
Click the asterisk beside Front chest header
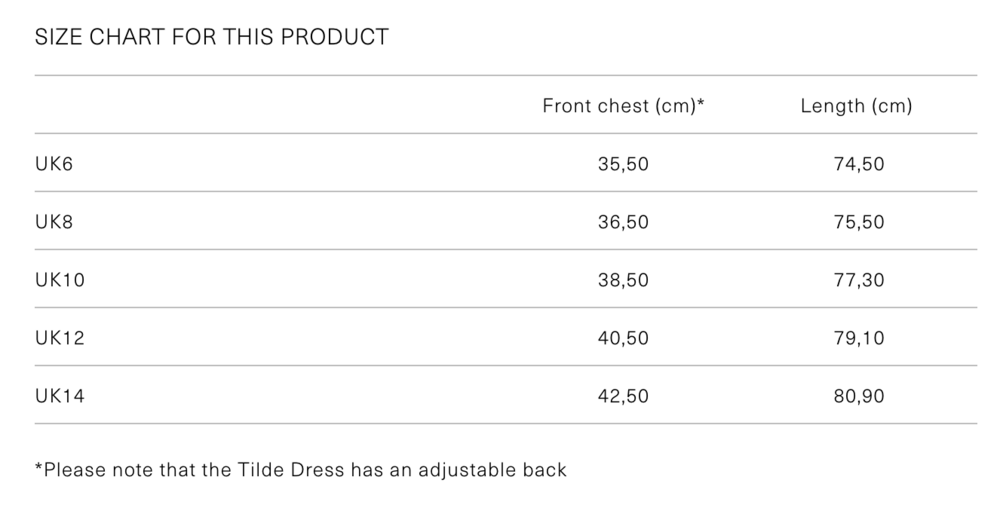[x=701, y=103]
